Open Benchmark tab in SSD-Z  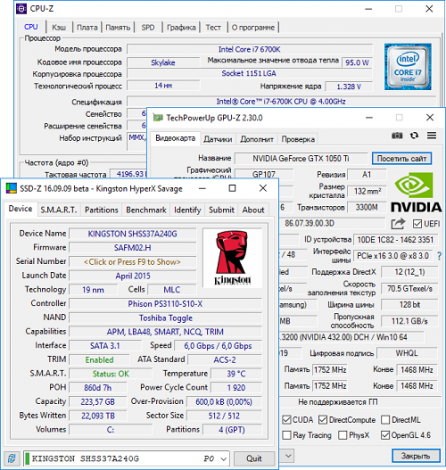point(146,210)
